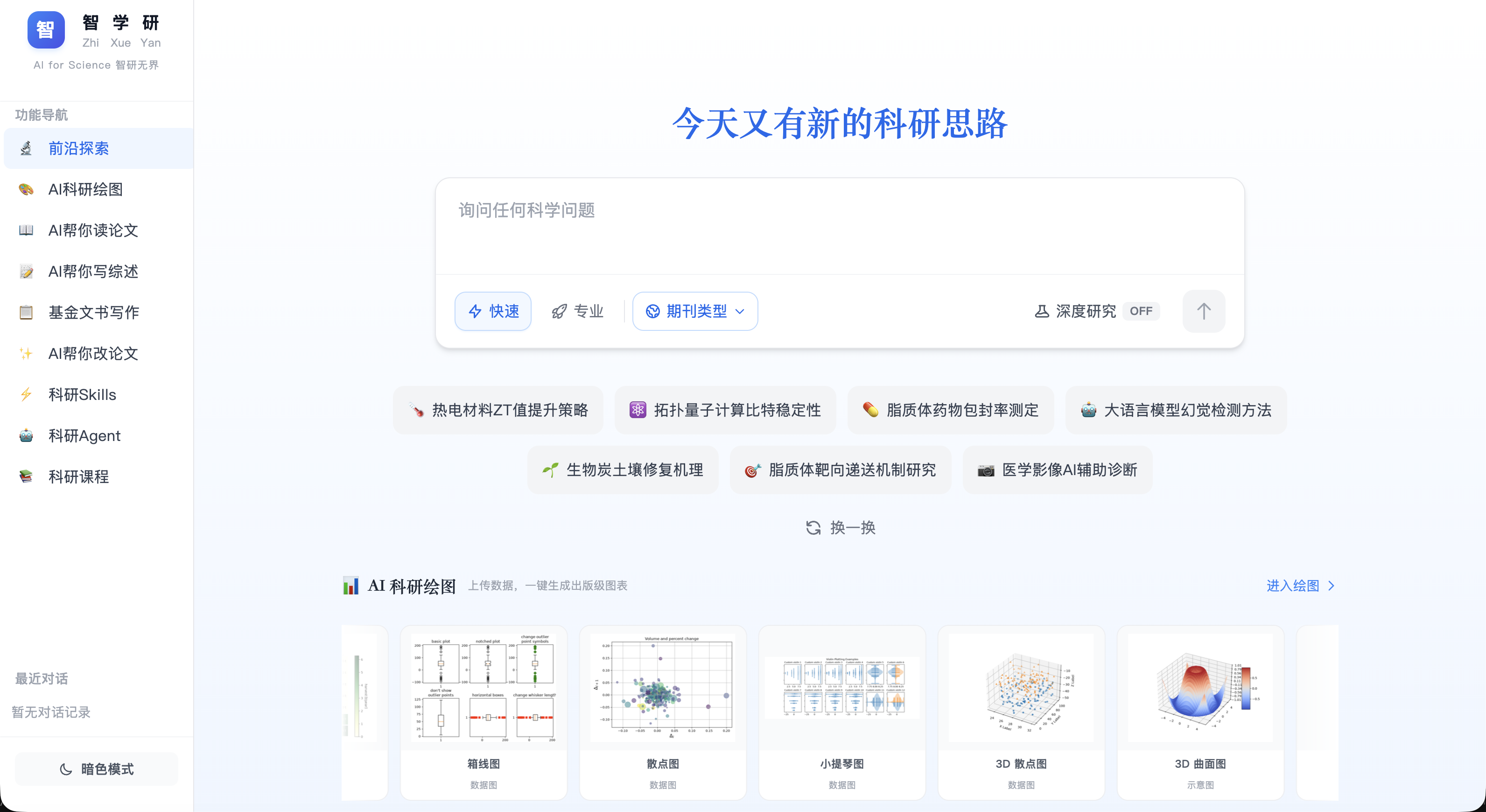Click the globe icon in 期刊类型 selector
Viewport: 1486px width, 812px height.
(x=652, y=311)
